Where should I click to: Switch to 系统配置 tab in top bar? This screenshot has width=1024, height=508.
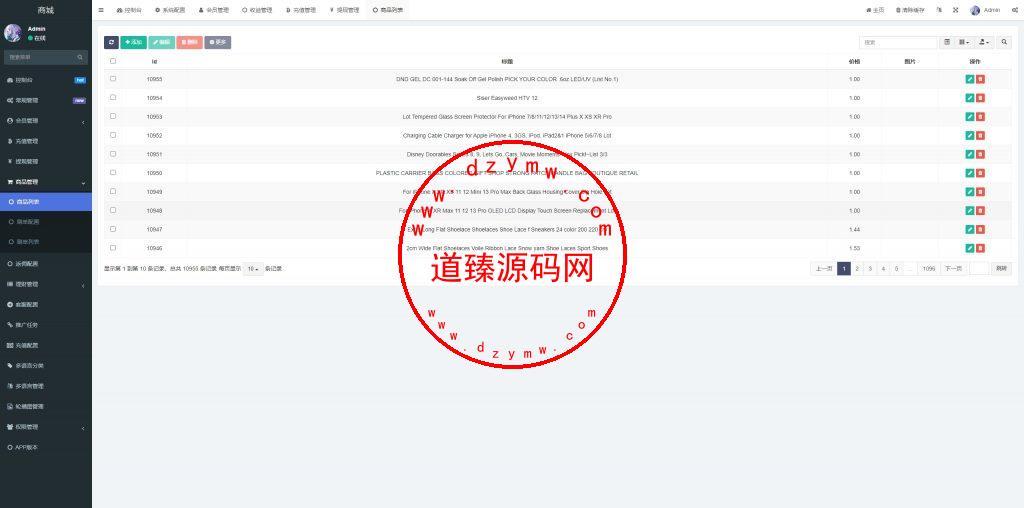click(x=170, y=10)
